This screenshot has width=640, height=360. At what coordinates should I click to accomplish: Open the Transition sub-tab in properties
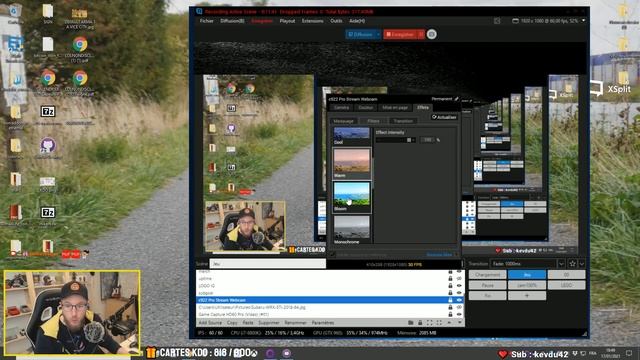(x=403, y=121)
